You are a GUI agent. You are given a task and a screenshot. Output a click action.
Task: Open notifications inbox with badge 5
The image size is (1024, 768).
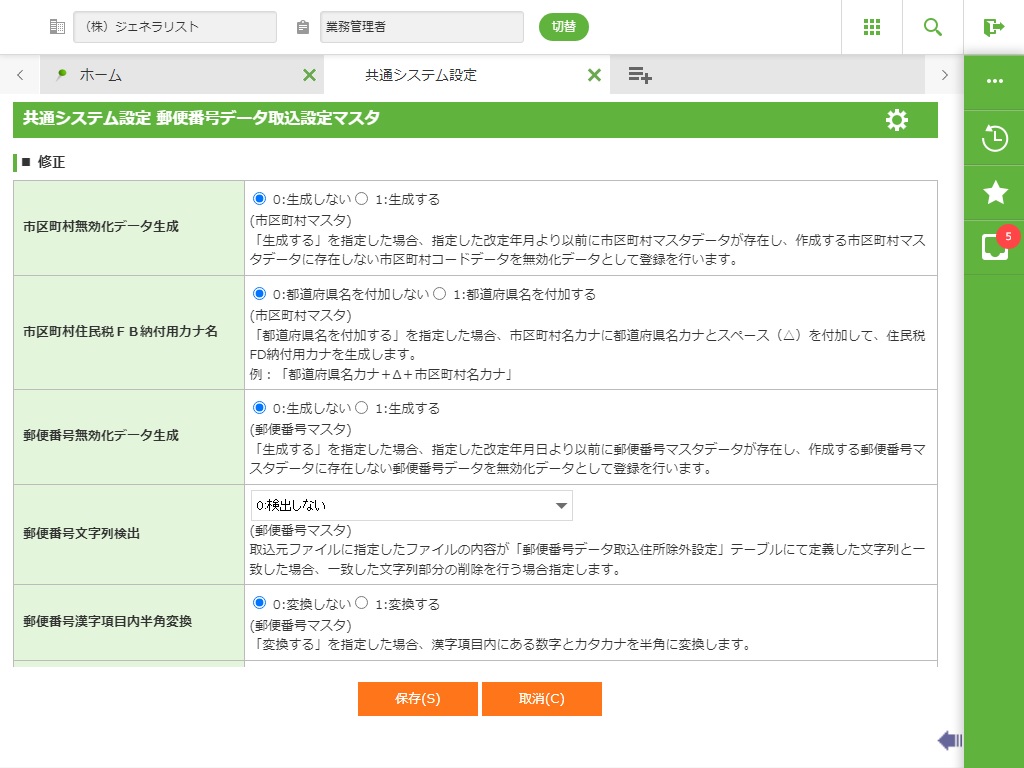(994, 246)
